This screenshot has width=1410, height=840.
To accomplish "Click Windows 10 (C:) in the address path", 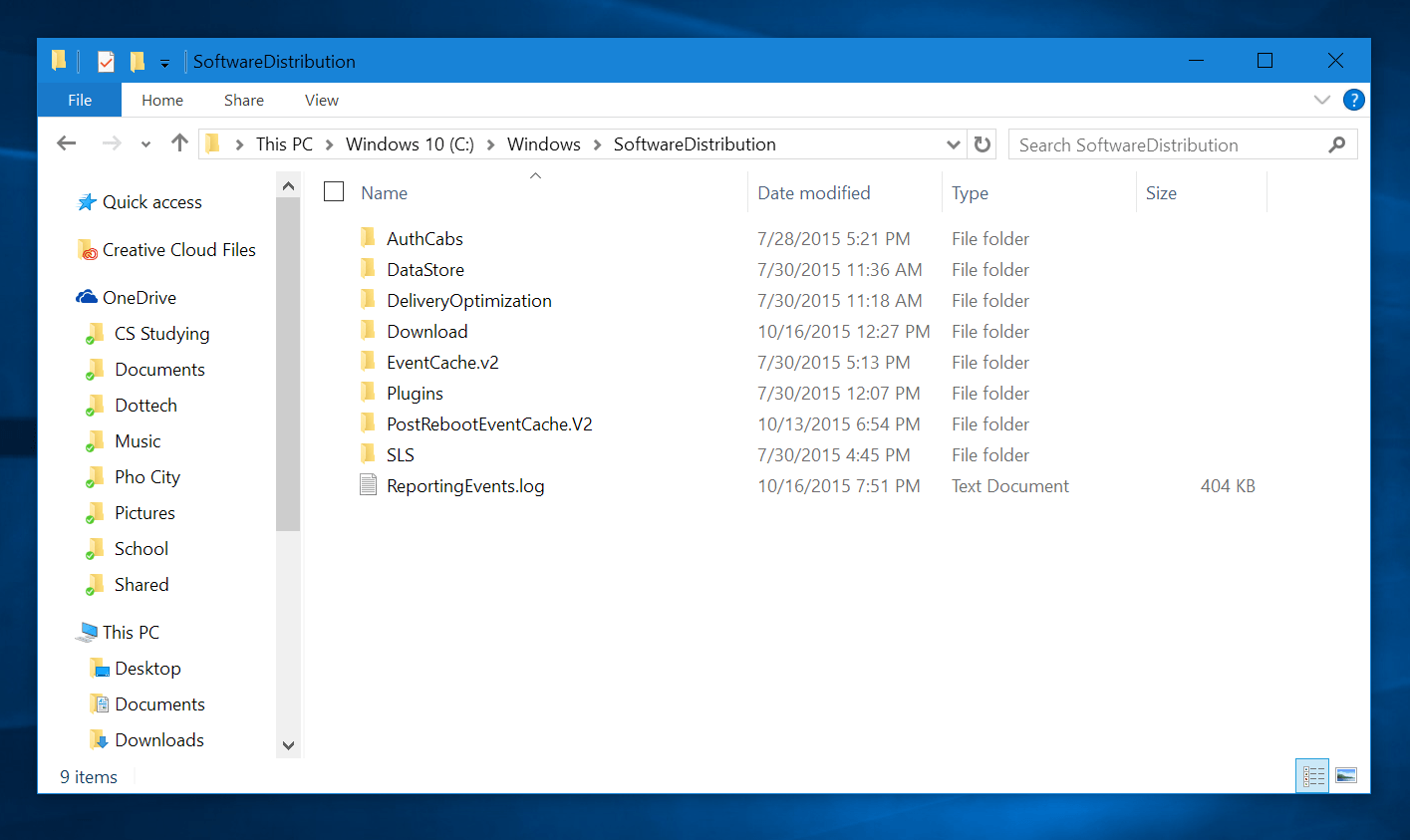I will click(410, 144).
